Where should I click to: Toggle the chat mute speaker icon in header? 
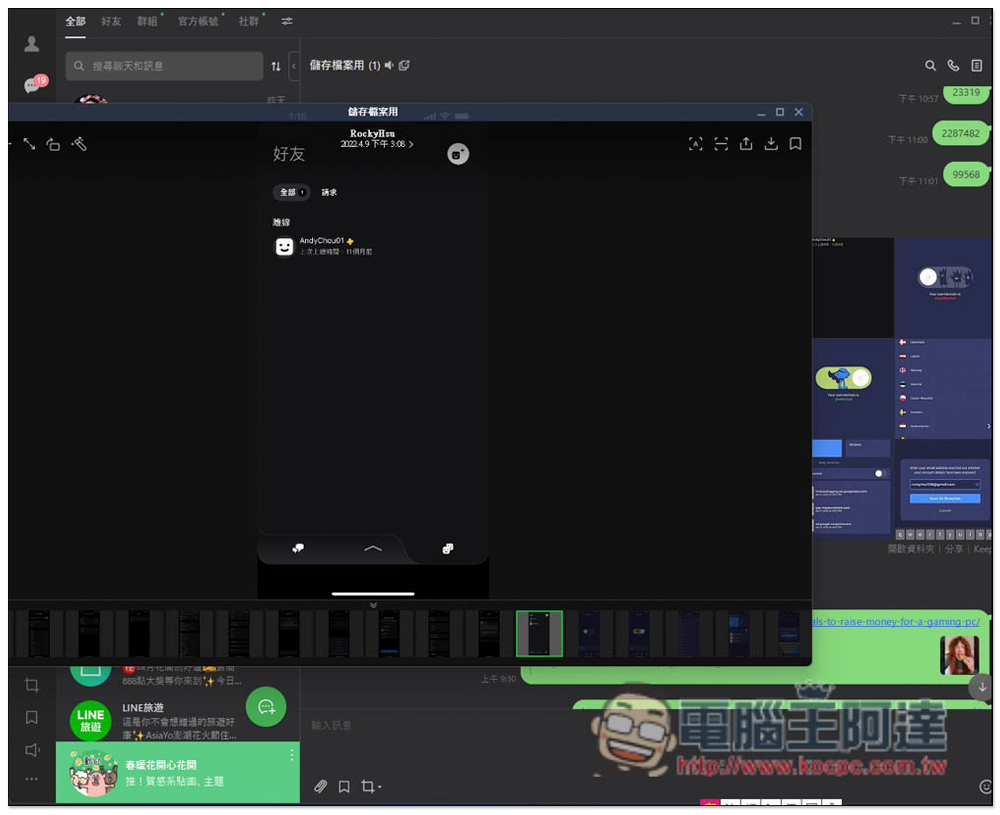click(x=389, y=65)
